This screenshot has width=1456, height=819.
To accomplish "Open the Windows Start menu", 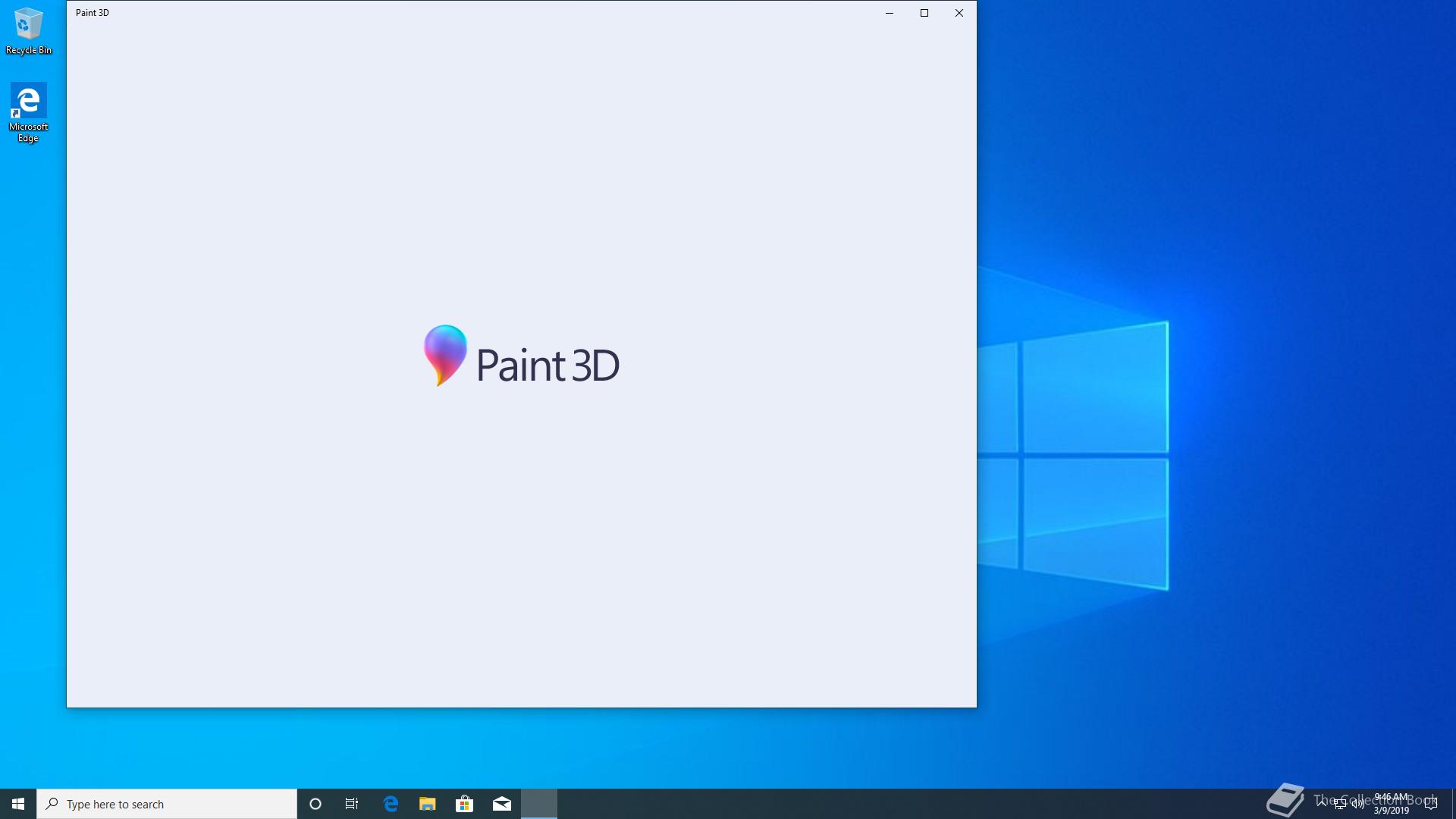I will coord(18,804).
